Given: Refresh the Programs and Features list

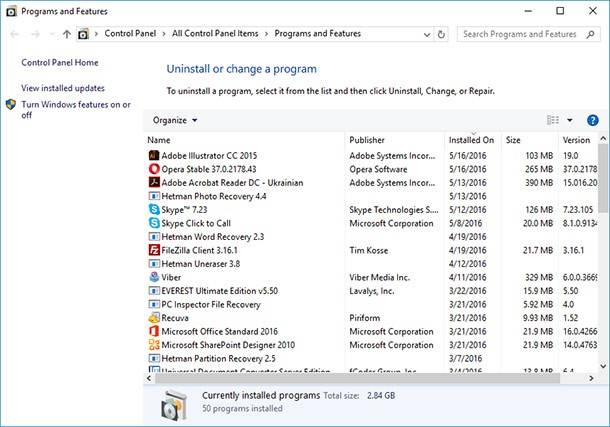Looking at the screenshot, I should tap(441, 34).
